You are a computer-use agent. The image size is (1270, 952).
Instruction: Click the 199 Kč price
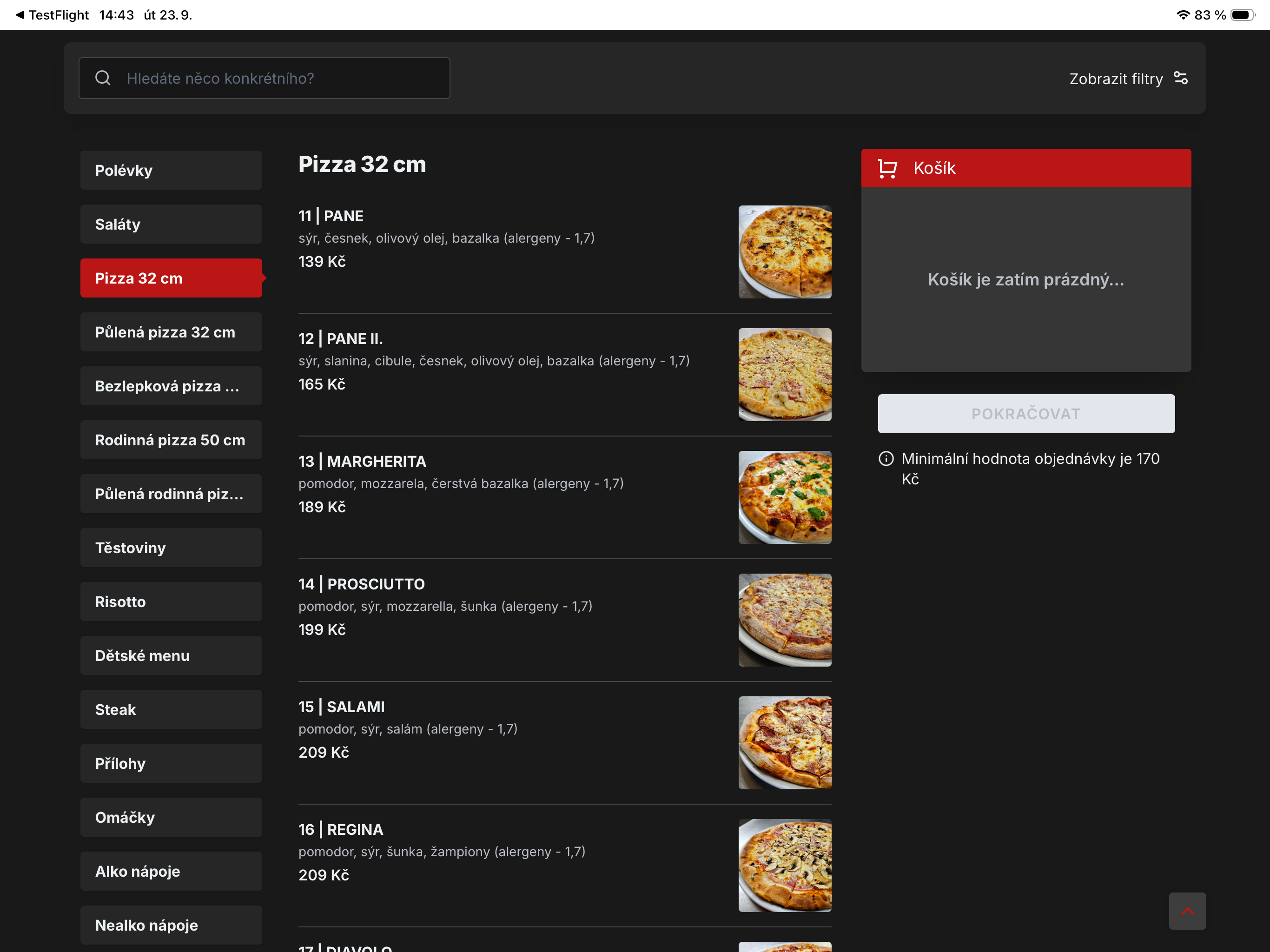tap(322, 630)
